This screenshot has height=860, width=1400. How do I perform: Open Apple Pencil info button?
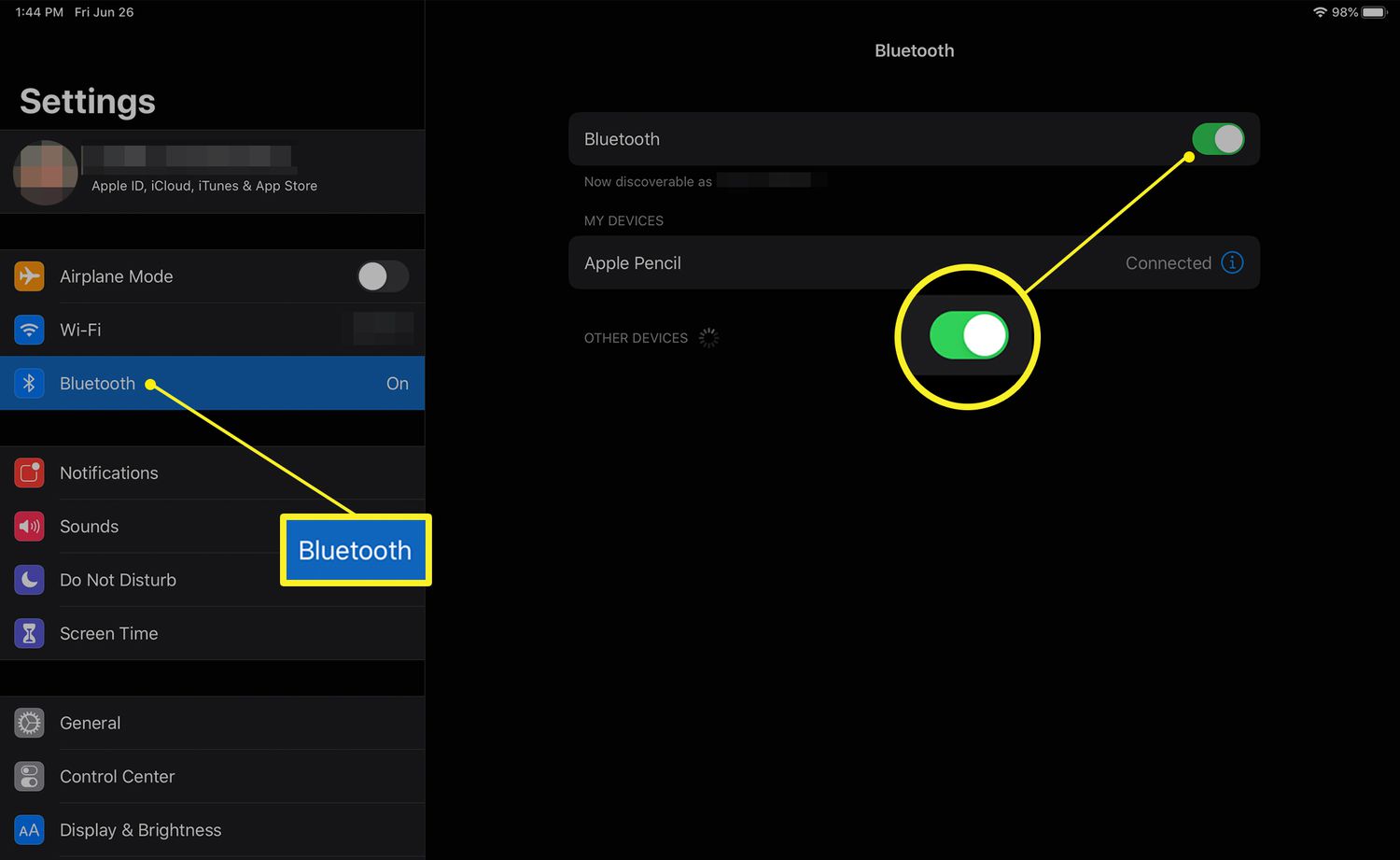[1232, 262]
